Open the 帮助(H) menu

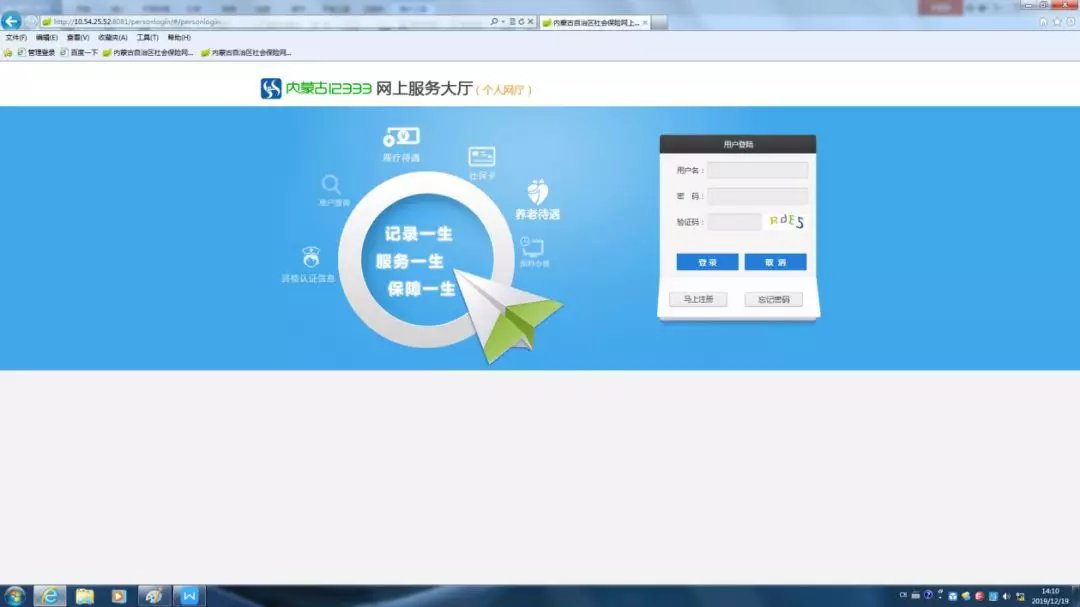[x=179, y=37]
